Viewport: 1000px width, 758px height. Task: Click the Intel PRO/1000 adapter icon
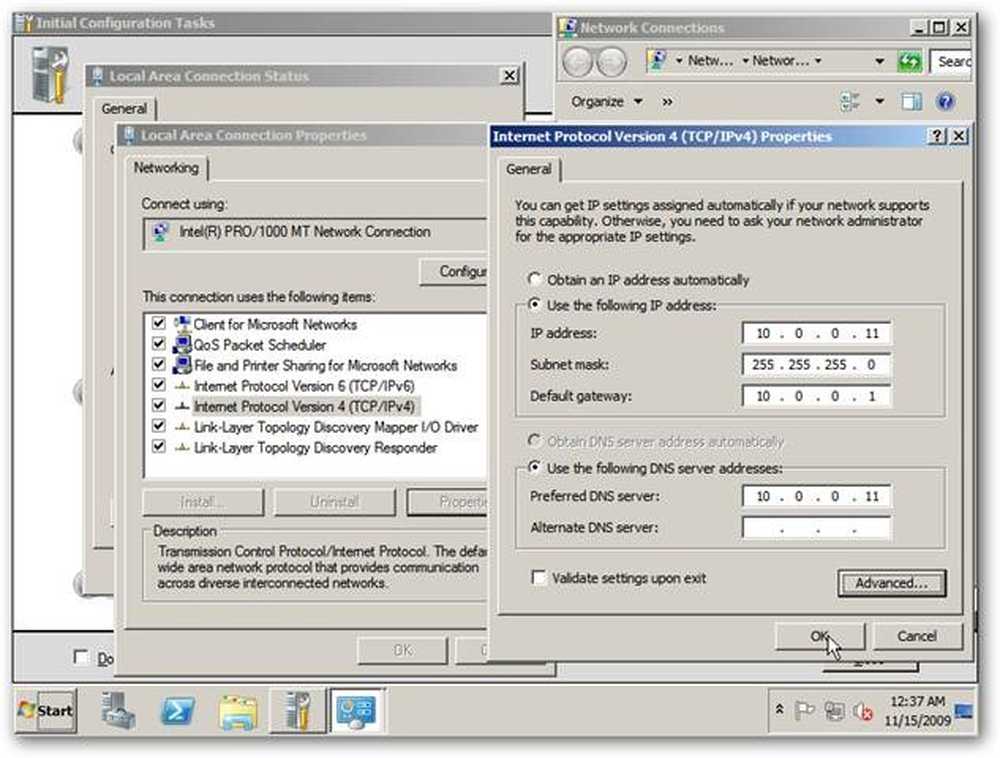click(161, 231)
